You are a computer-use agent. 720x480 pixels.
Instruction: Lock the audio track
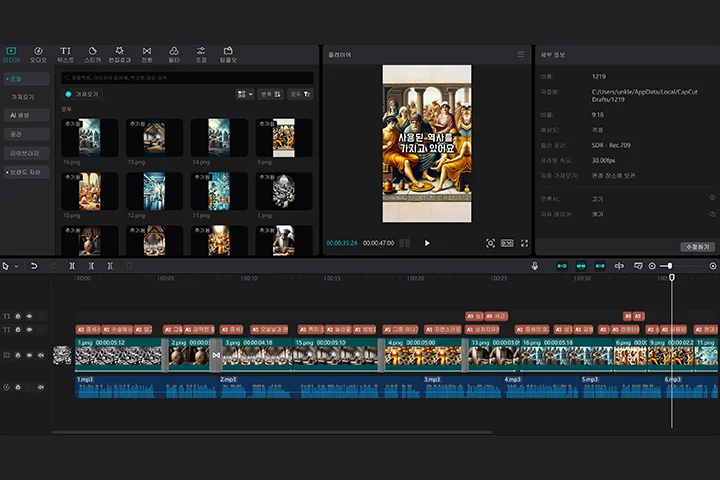[18, 387]
